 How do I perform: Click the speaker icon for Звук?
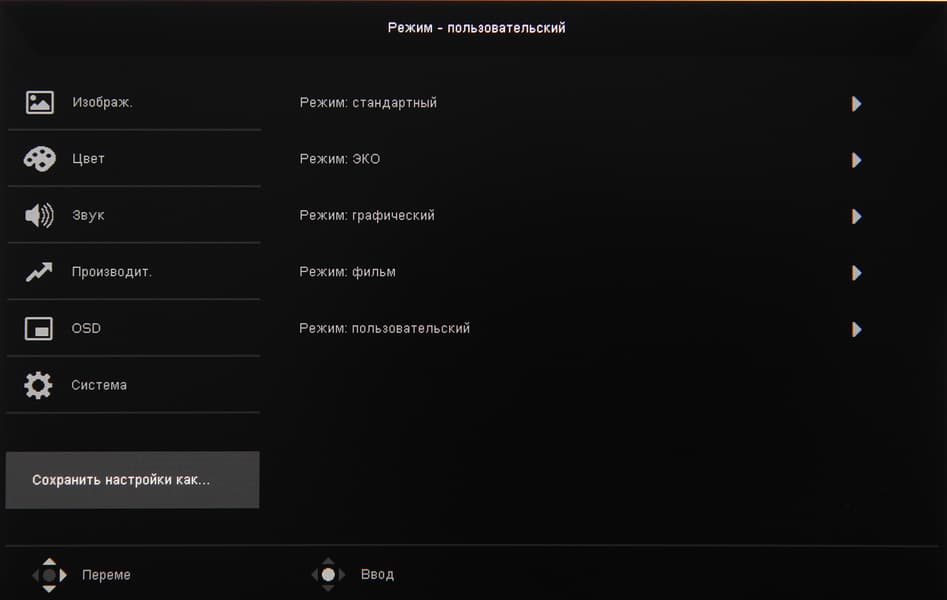pyautogui.click(x=39, y=215)
